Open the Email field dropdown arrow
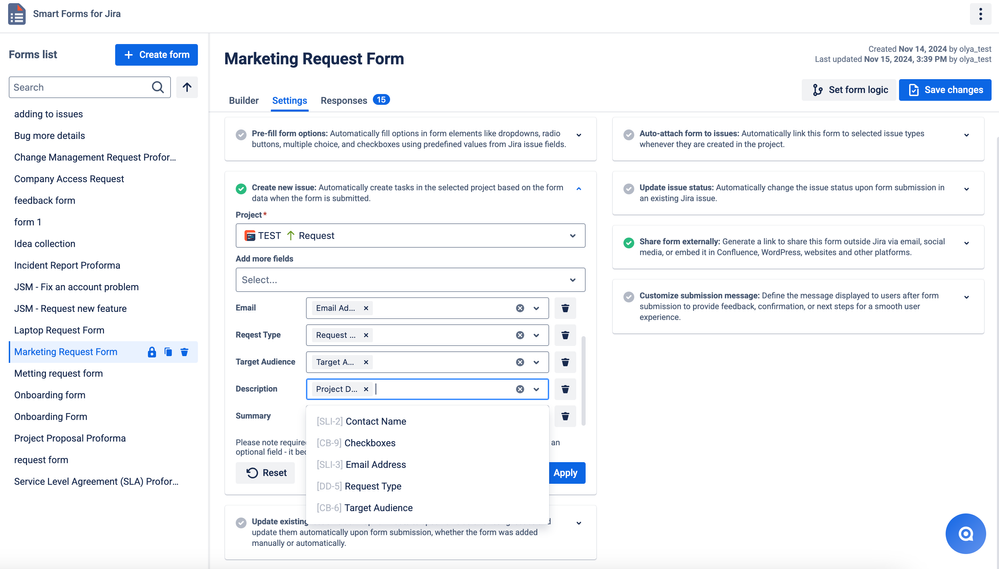The image size is (999, 569). coord(536,308)
